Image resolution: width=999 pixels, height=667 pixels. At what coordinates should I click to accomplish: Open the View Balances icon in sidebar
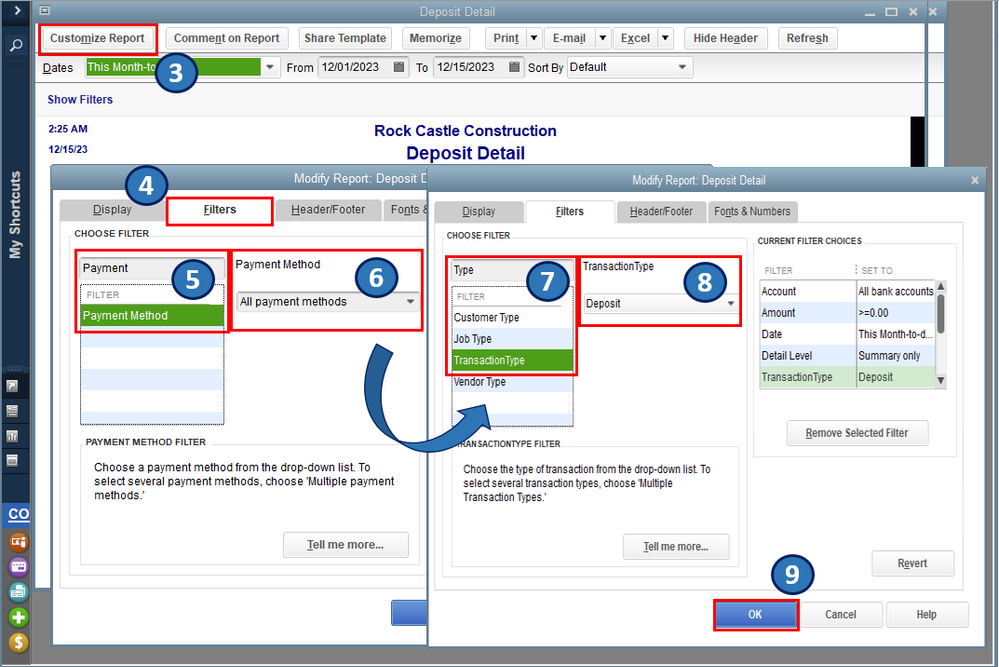(x=12, y=411)
